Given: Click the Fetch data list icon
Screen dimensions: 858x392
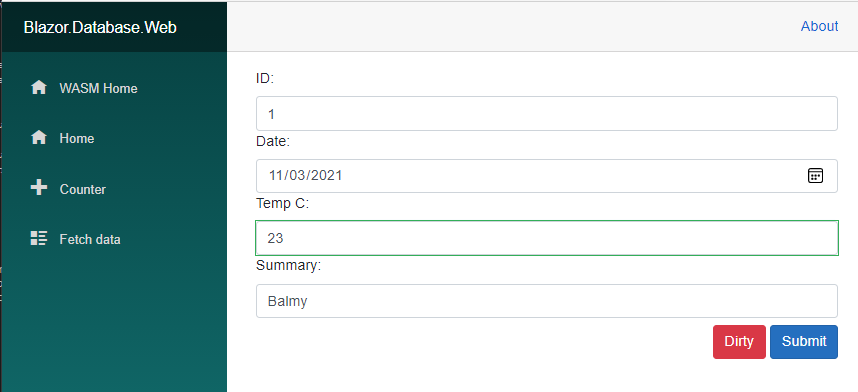Looking at the screenshot, I should (x=39, y=238).
